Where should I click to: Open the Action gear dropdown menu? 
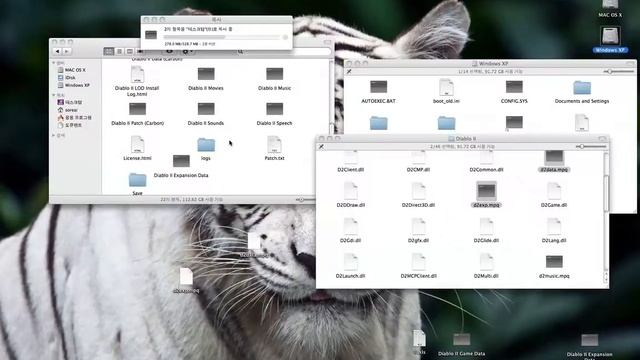(x=187, y=51)
